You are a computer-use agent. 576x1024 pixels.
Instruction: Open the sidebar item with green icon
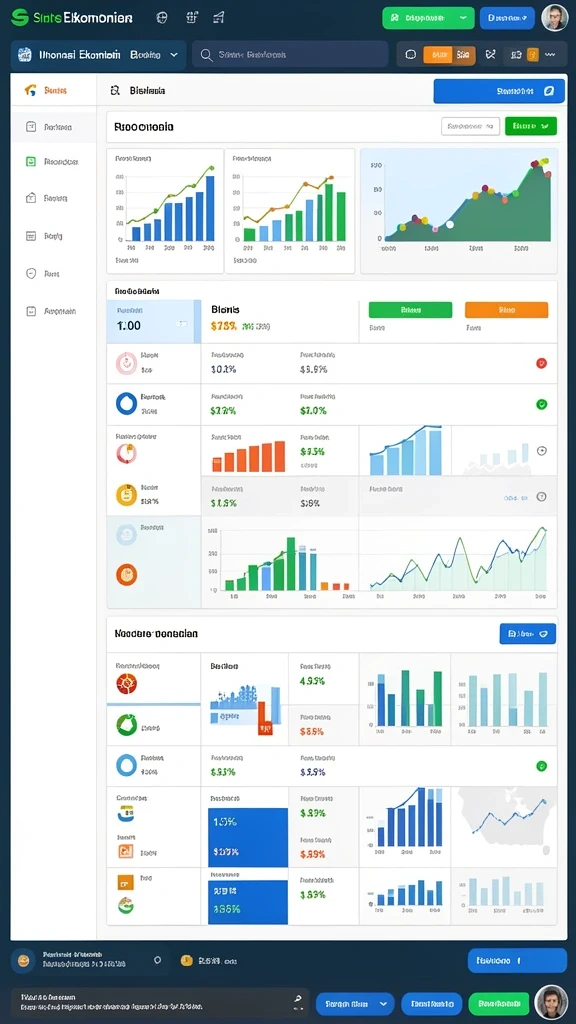(x=54, y=161)
